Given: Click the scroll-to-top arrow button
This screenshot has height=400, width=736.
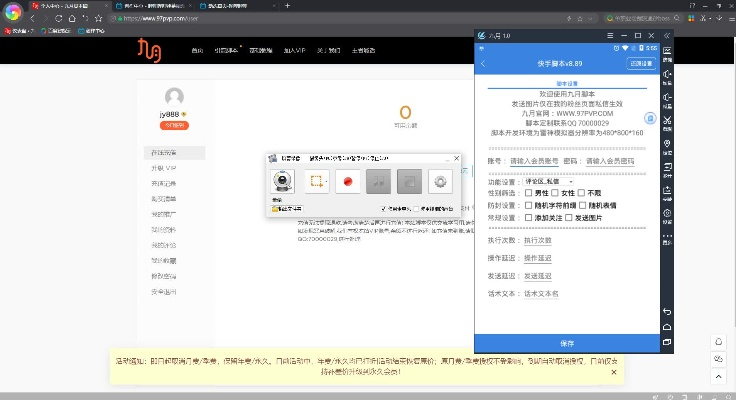Looking at the screenshot, I should click(x=719, y=376).
